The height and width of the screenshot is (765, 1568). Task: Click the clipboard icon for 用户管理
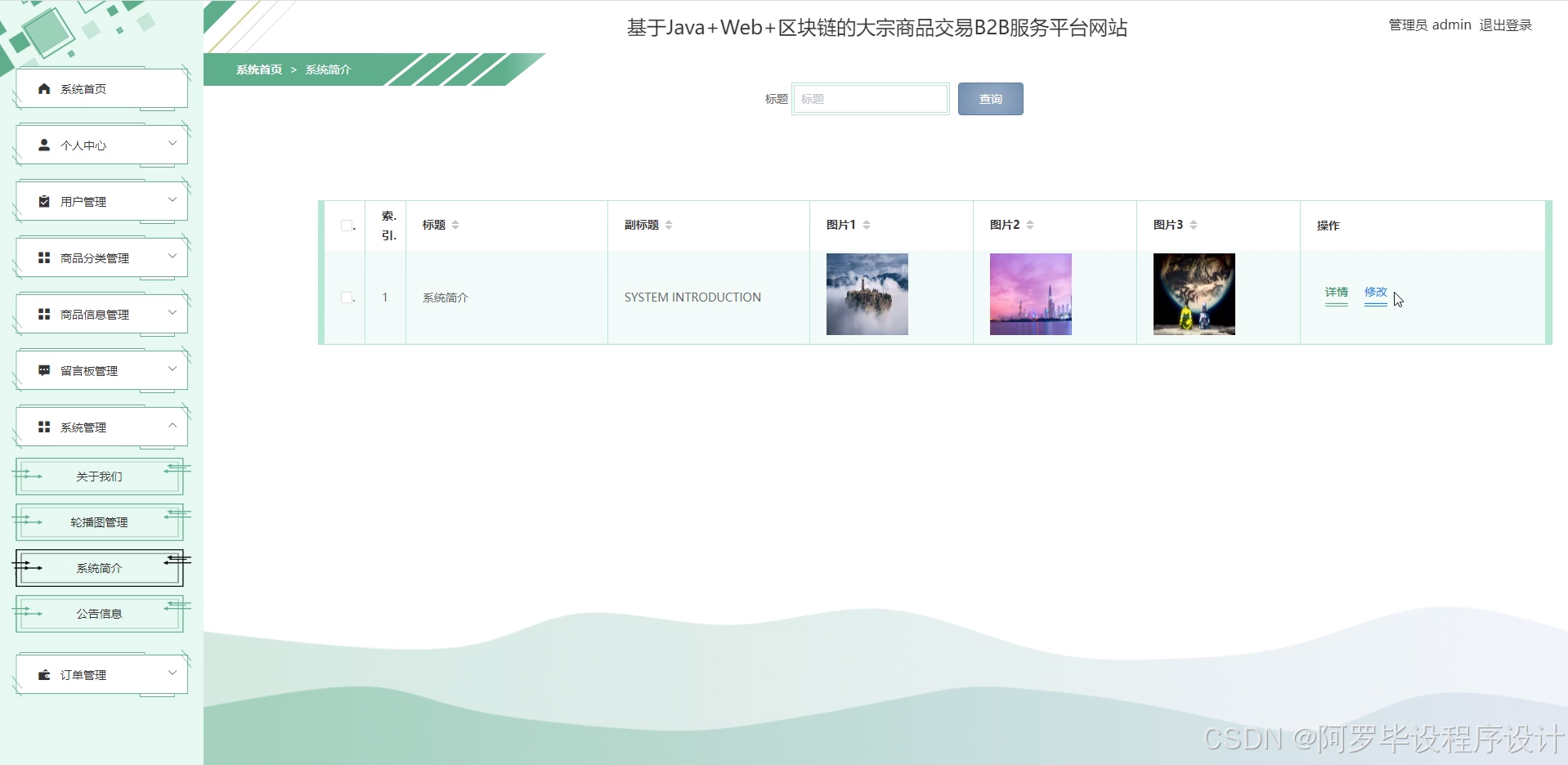tap(44, 202)
